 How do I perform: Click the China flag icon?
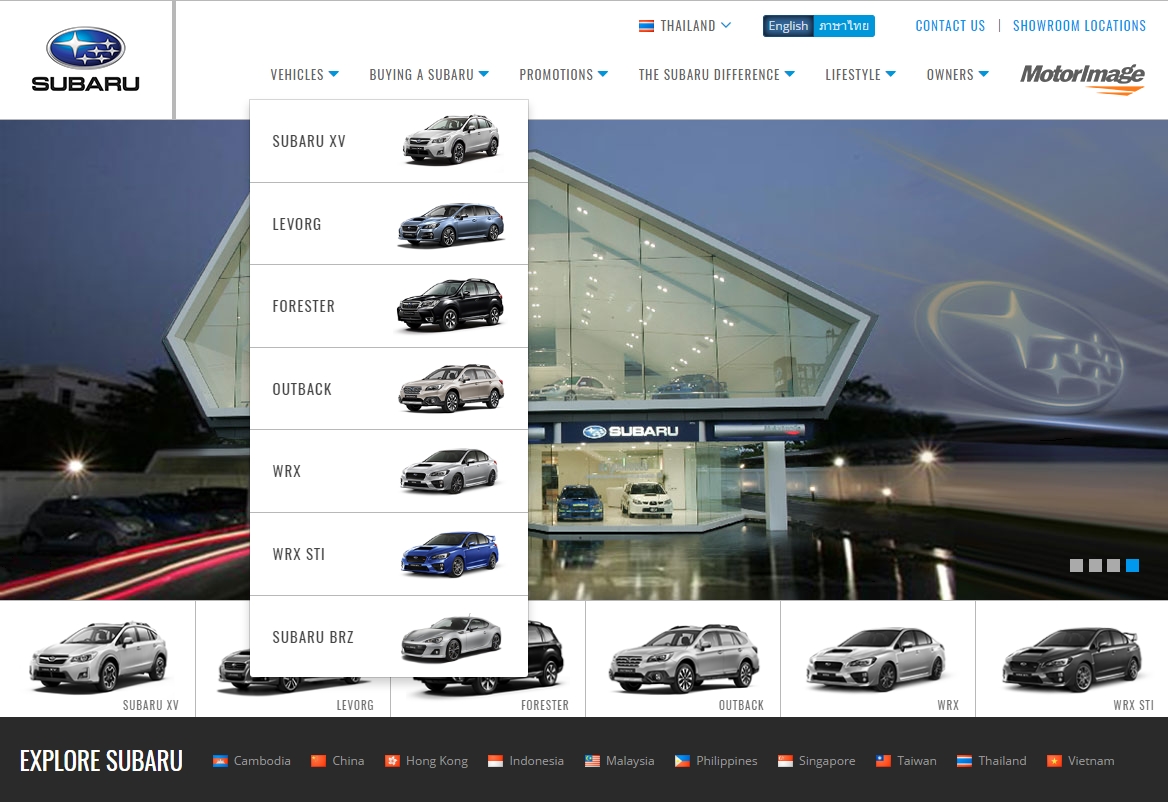click(318, 761)
